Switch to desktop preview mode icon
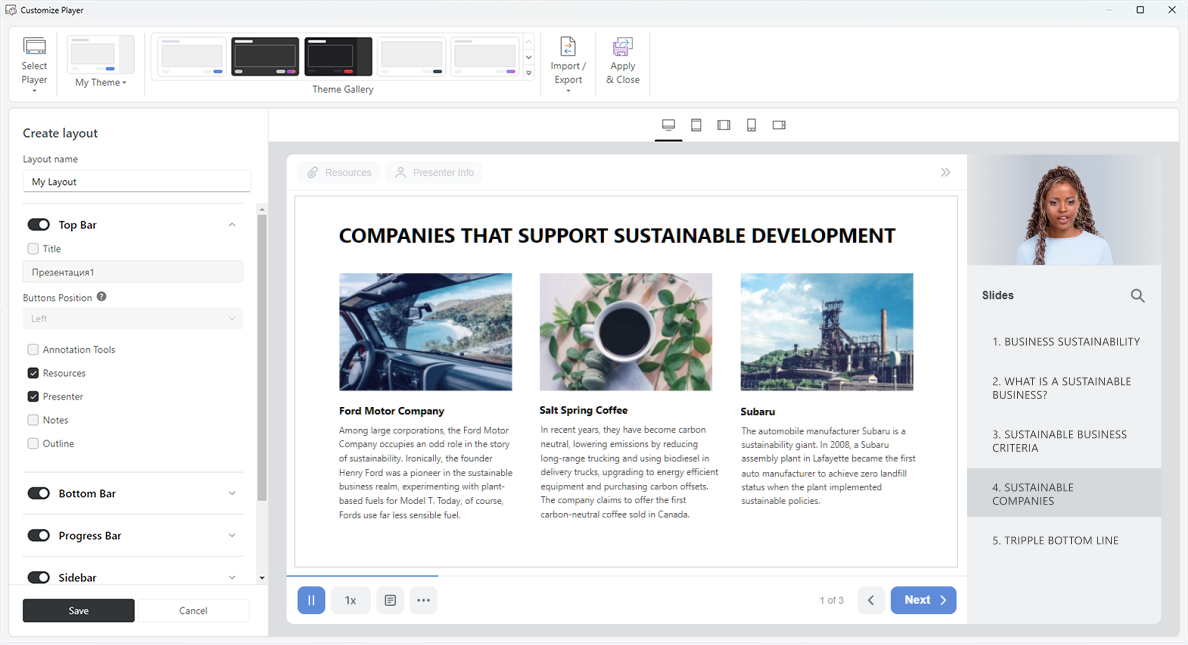 point(668,125)
